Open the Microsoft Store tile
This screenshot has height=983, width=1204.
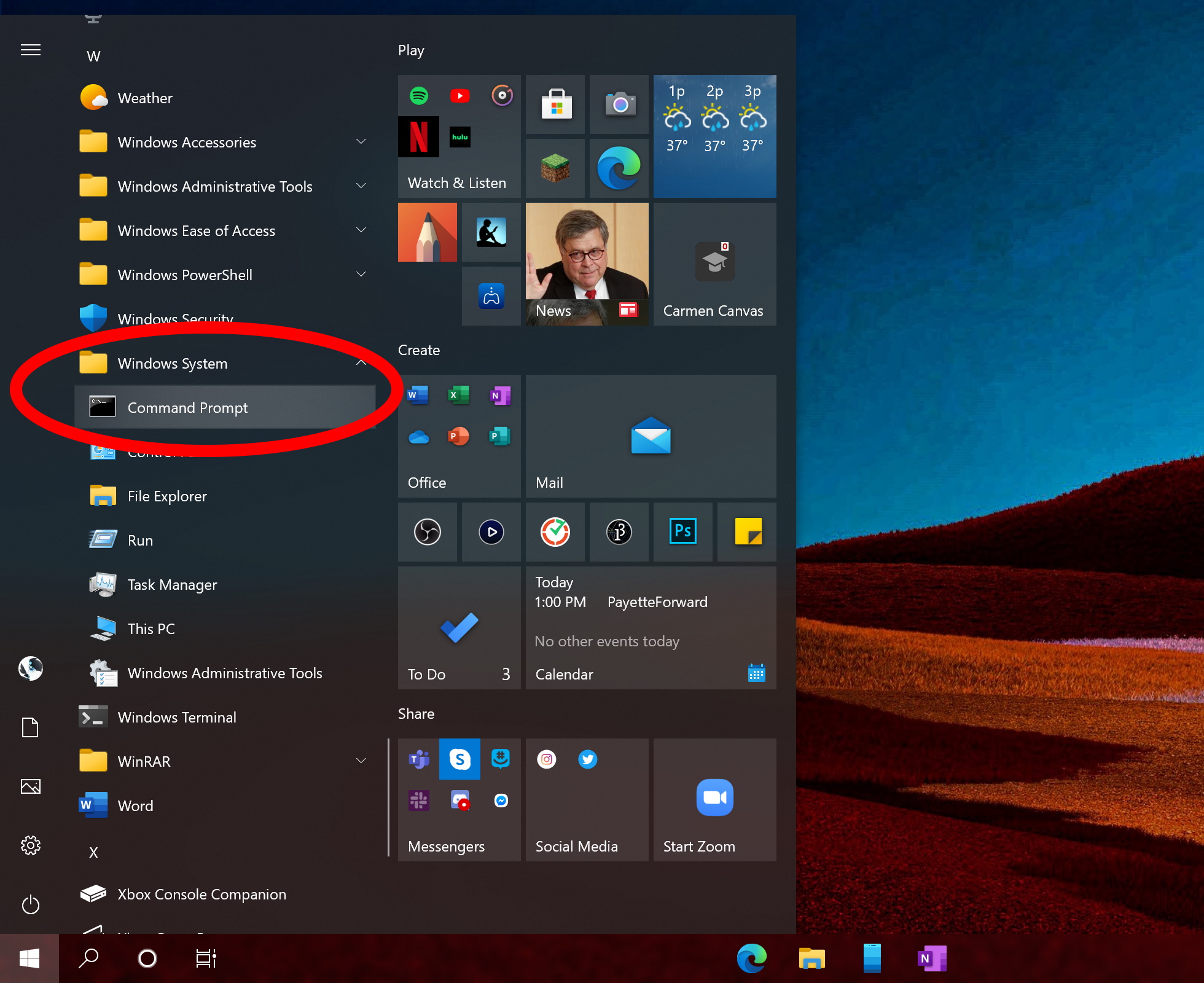tap(554, 104)
